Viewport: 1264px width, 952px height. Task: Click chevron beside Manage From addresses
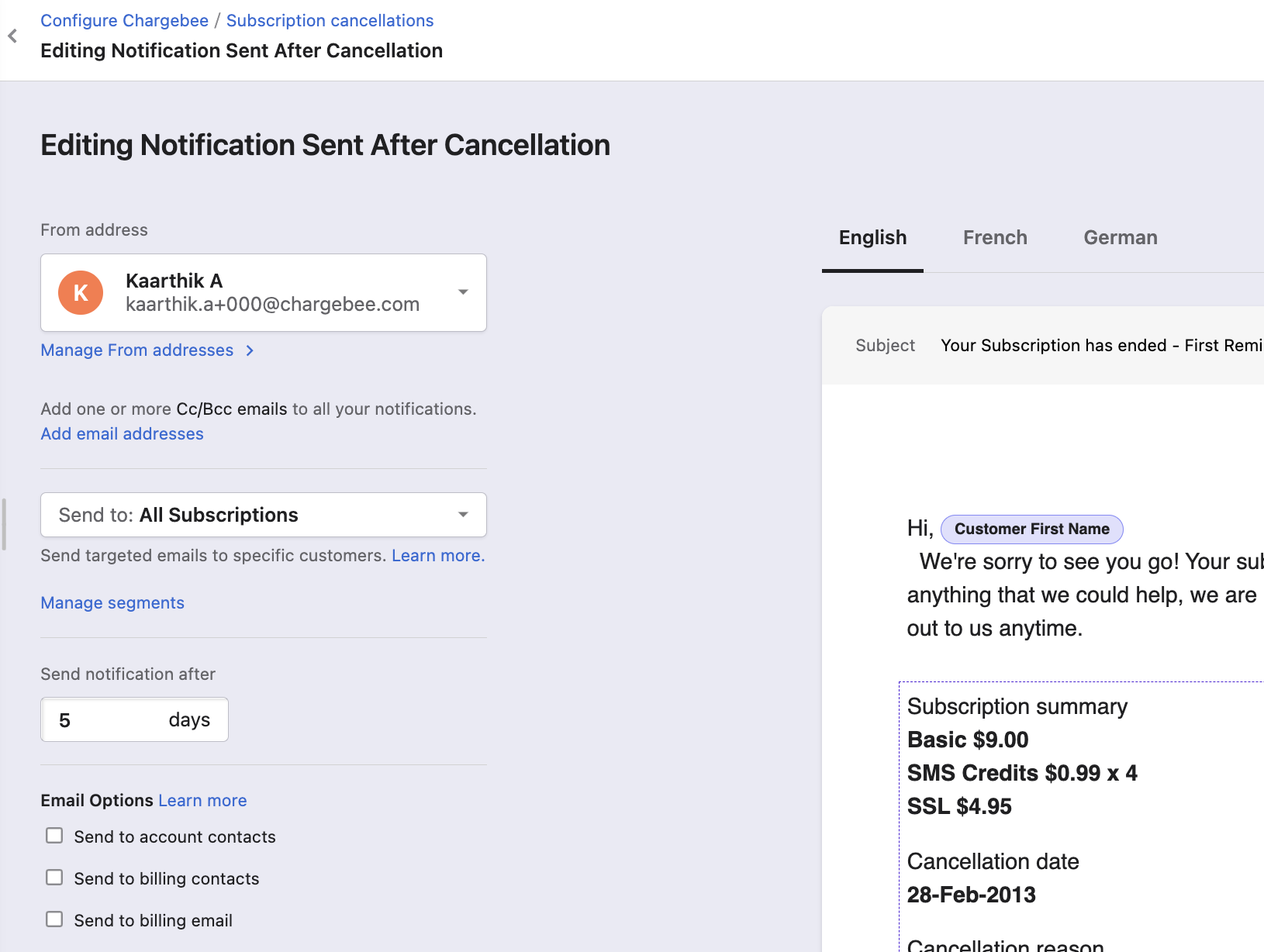pos(250,350)
